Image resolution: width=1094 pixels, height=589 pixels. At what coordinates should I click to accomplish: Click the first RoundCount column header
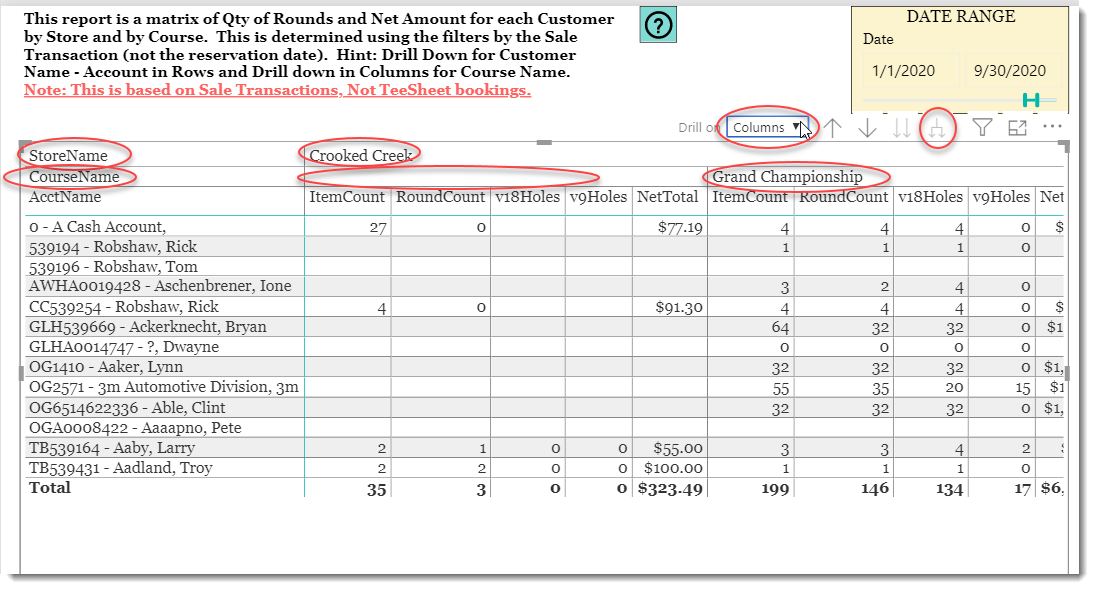click(x=440, y=197)
